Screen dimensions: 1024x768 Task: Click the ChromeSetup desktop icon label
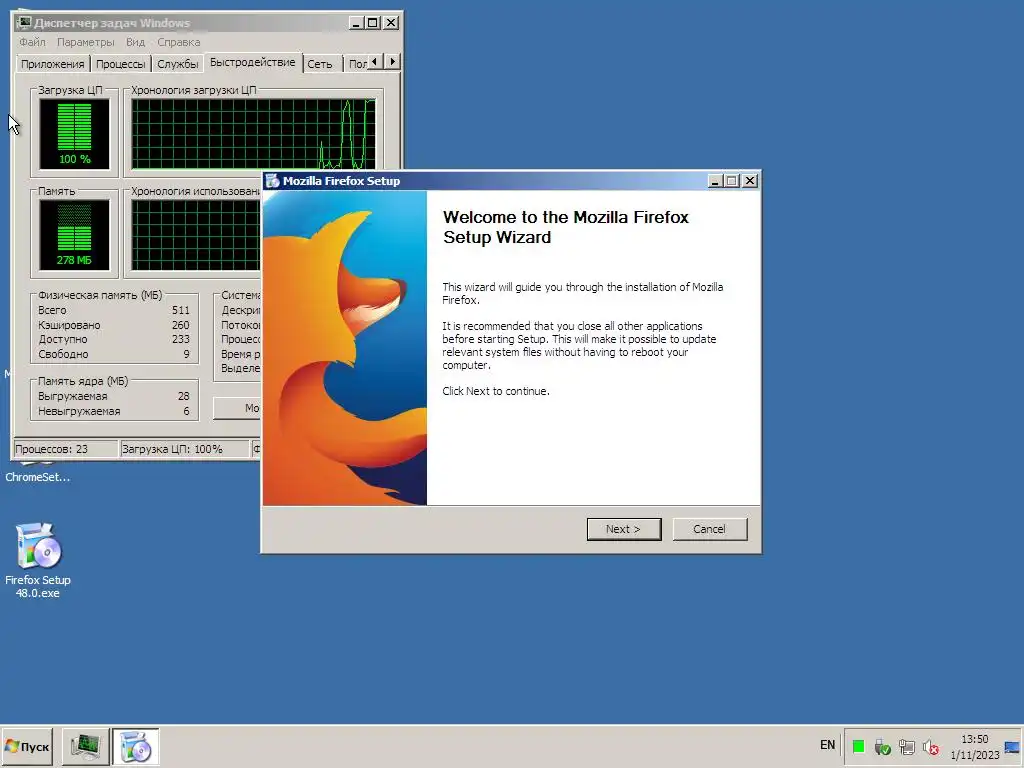coord(38,477)
